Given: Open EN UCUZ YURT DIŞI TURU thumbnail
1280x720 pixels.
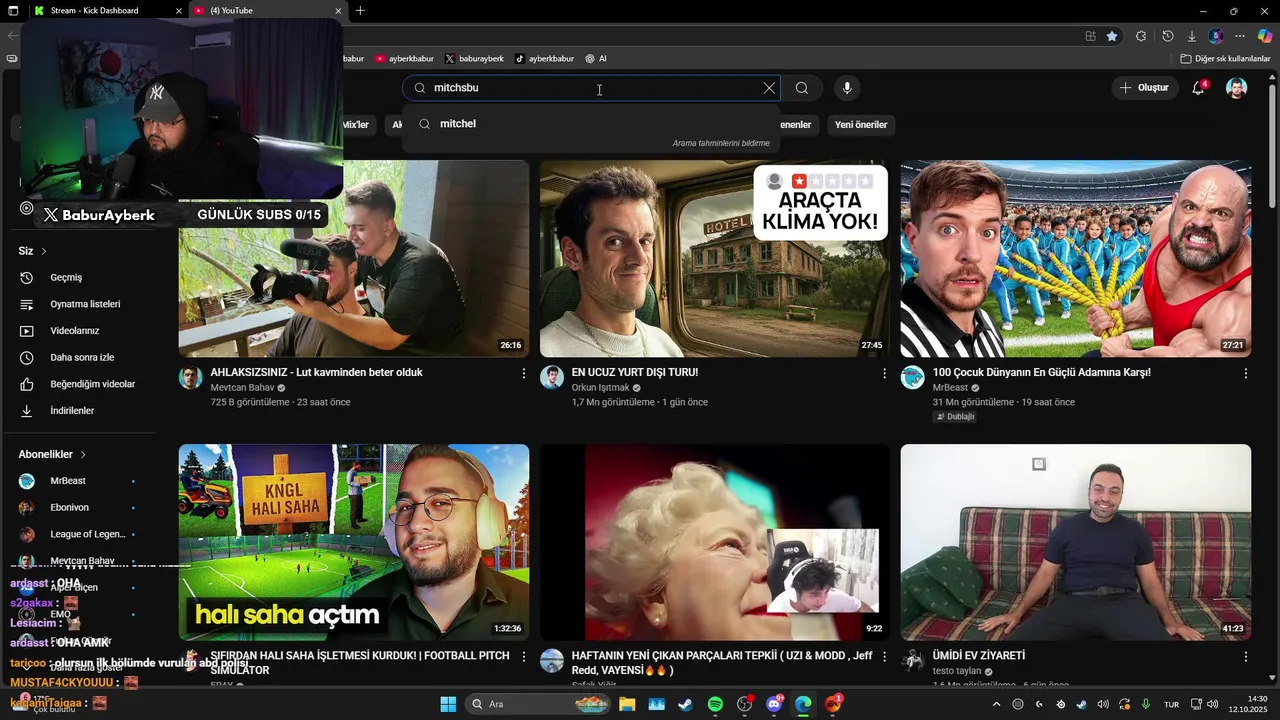Looking at the screenshot, I should [714, 258].
